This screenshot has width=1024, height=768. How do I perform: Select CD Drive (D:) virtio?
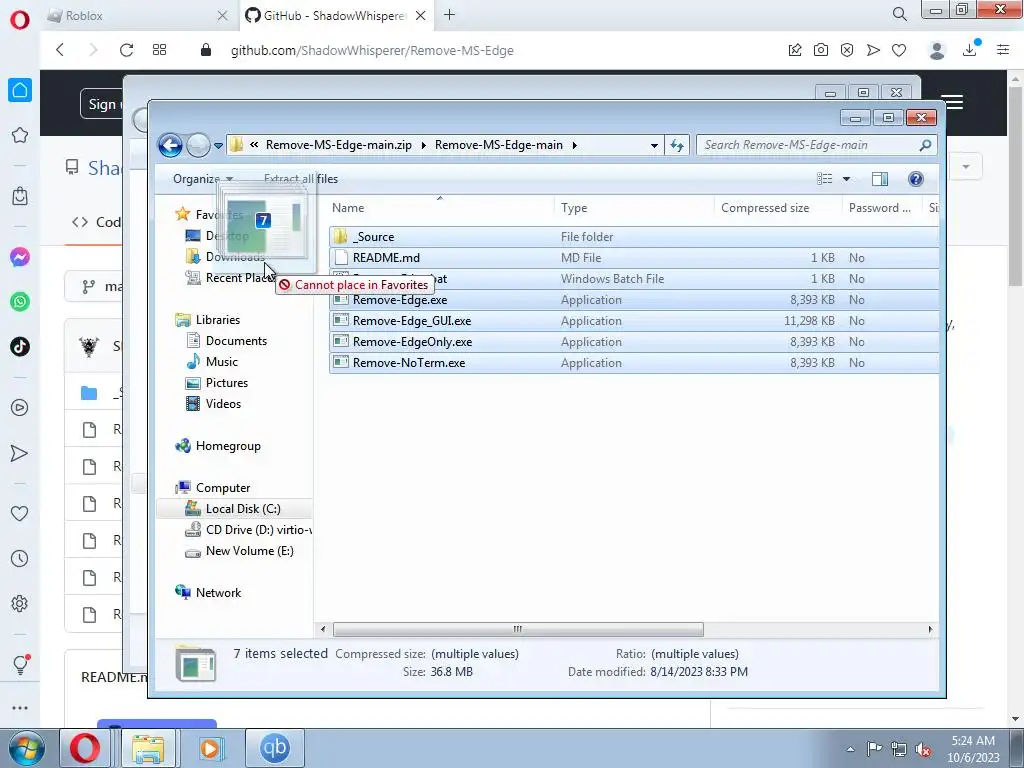[x=259, y=530]
